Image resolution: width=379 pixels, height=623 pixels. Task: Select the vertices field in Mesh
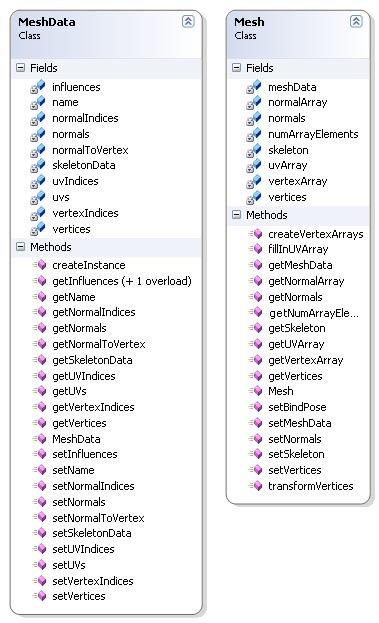[x=287, y=197]
